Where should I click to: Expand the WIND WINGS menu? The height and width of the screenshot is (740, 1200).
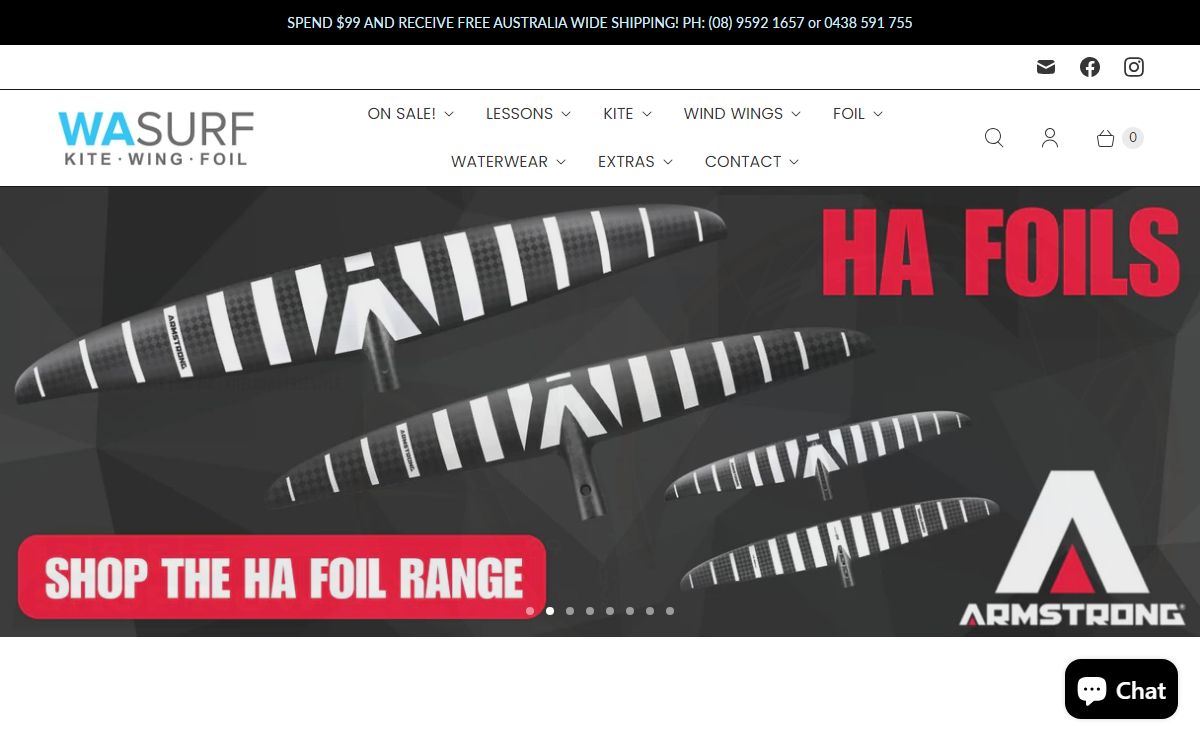coord(742,114)
